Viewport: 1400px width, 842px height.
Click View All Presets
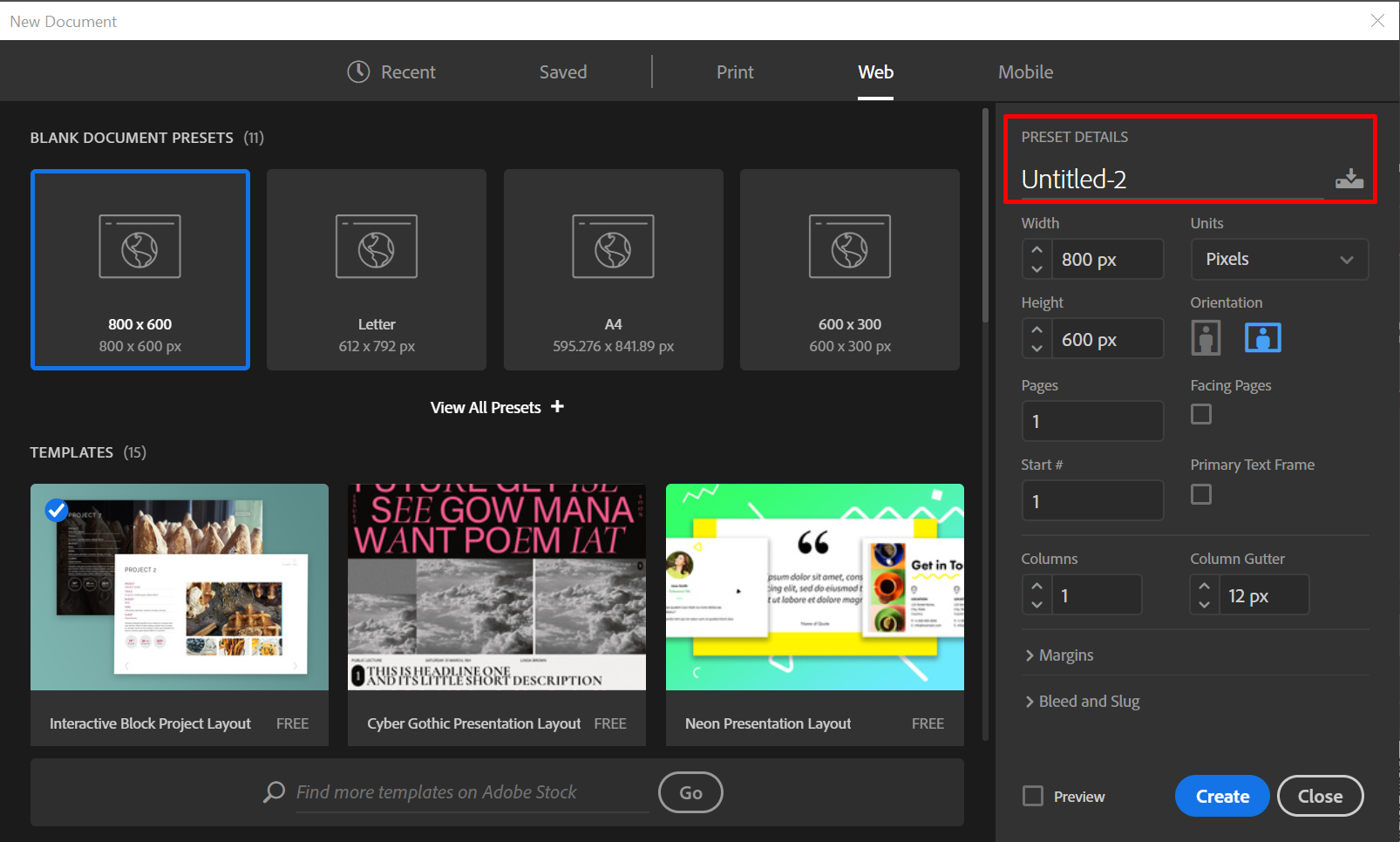coord(486,406)
